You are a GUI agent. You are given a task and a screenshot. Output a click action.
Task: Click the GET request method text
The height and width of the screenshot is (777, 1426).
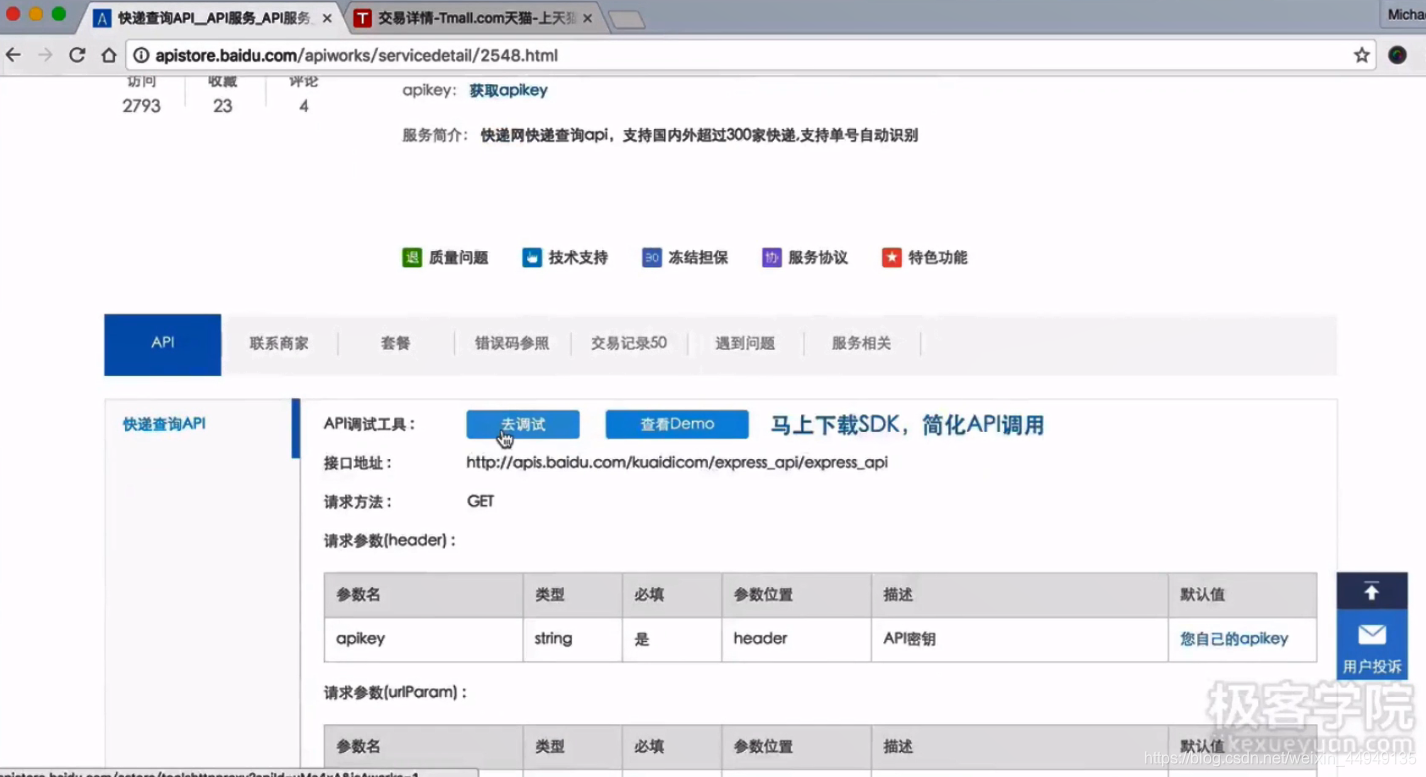coord(480,501)
